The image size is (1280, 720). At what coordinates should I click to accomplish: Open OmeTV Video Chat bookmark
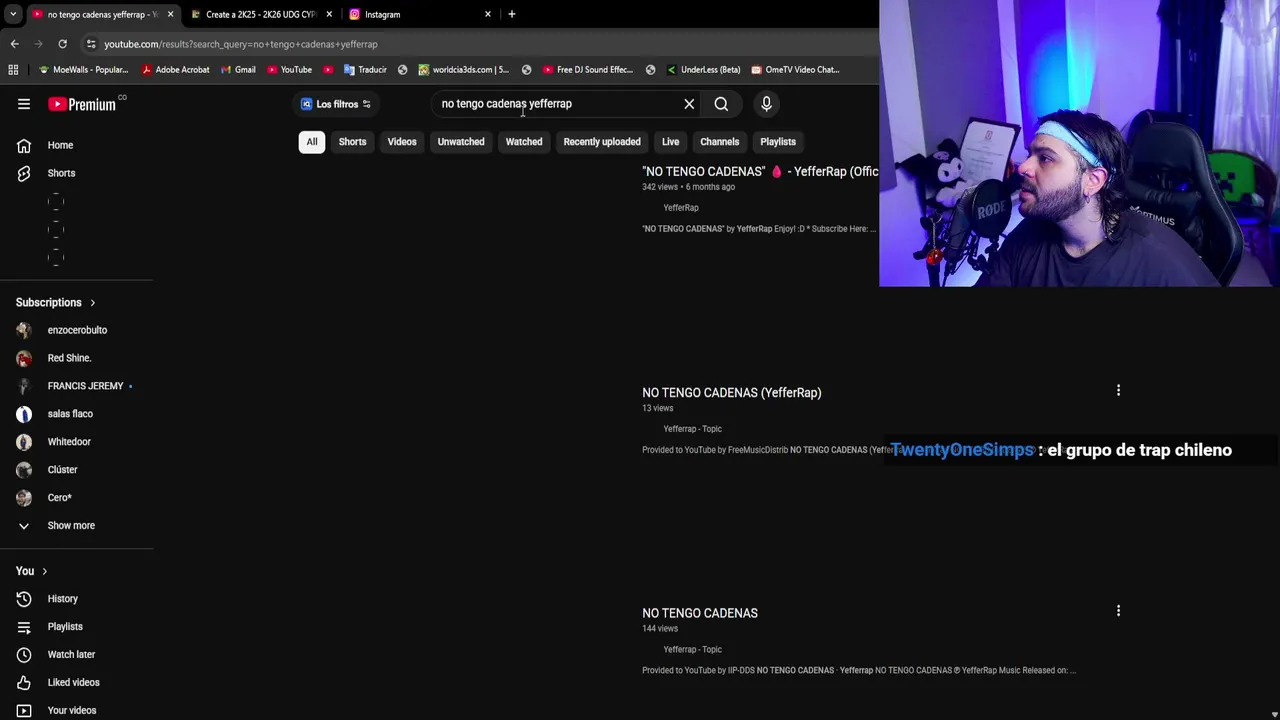(795, 70)
